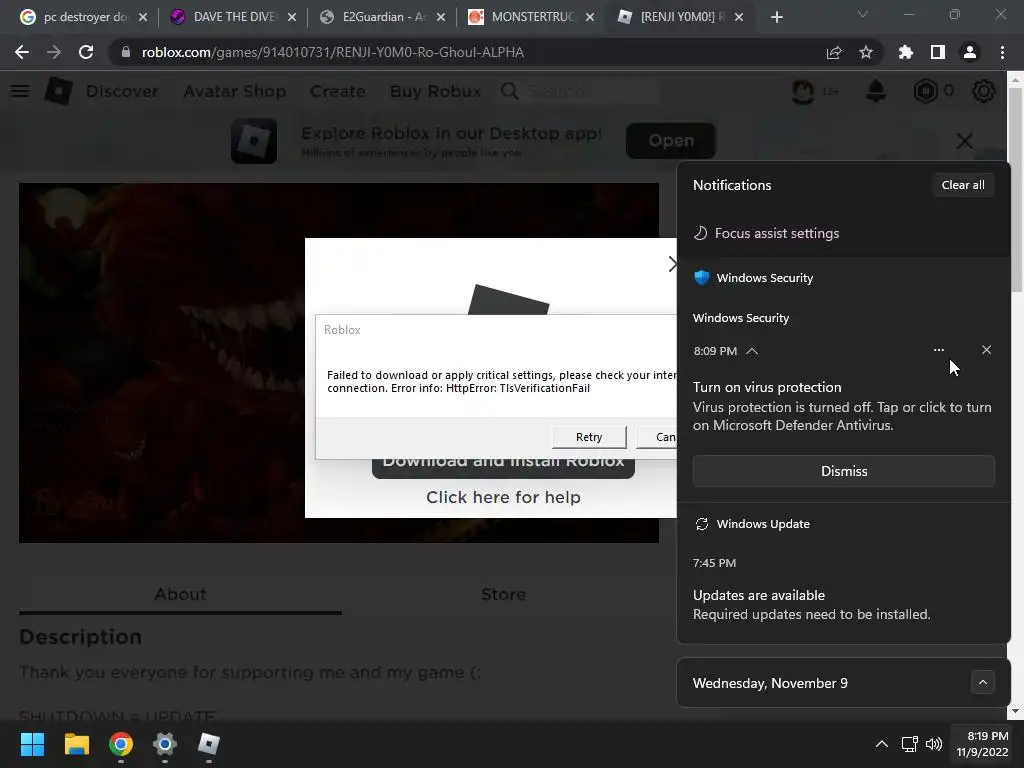The image size is (1024, 768).
Task: Select the Store tab
Action: 504,594
